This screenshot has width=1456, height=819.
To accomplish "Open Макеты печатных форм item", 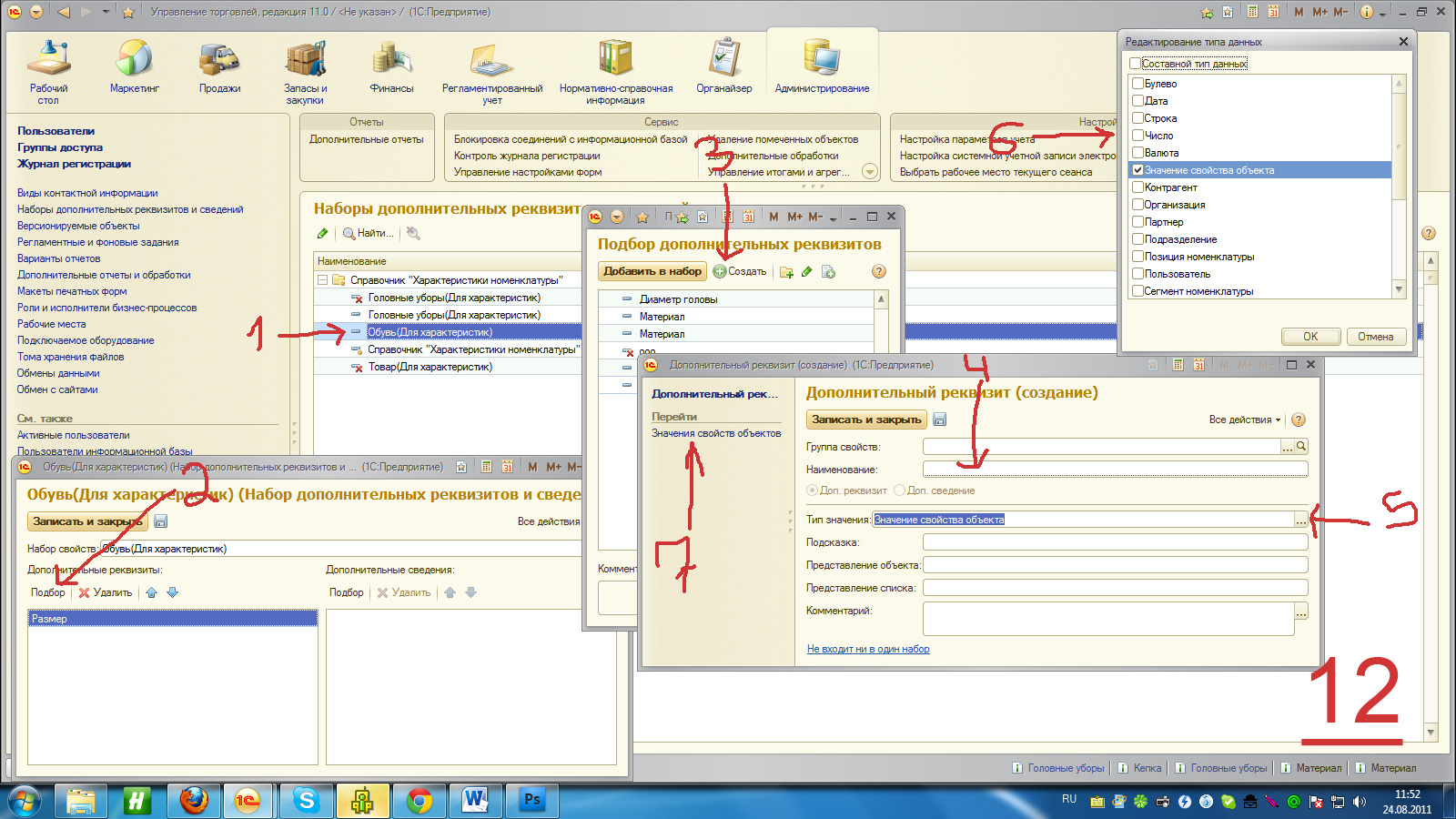I will coord(72,291).
